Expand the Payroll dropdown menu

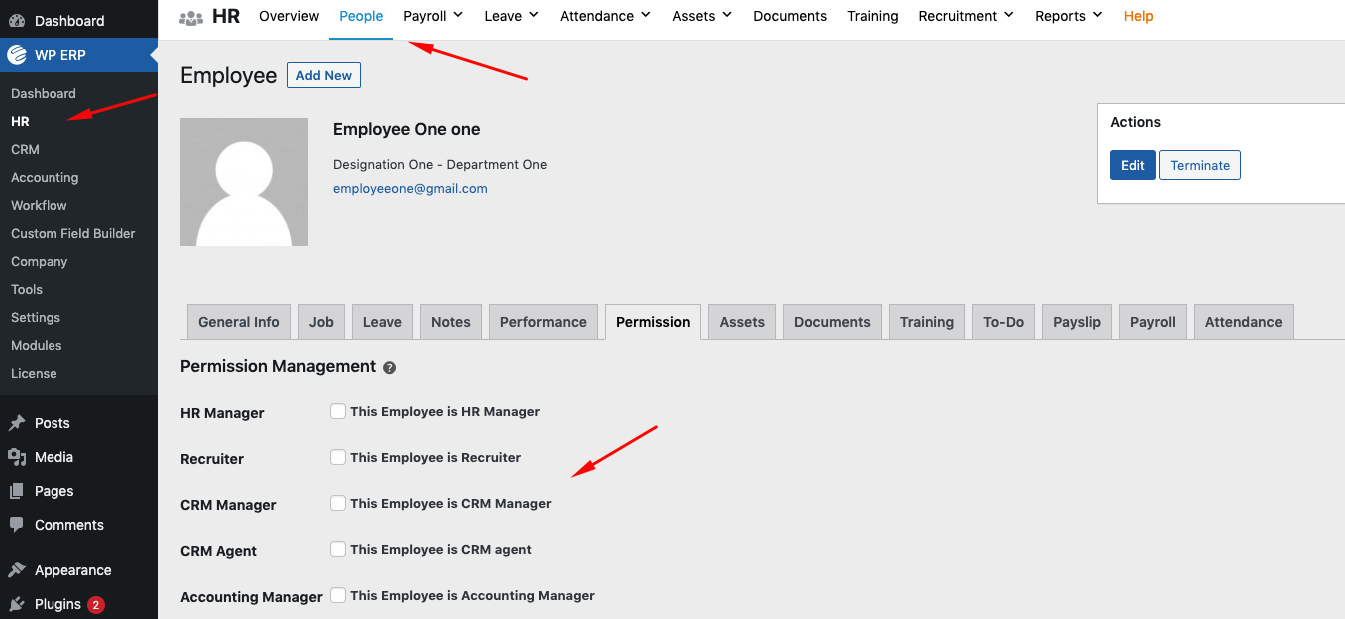(x=432, y=16)
